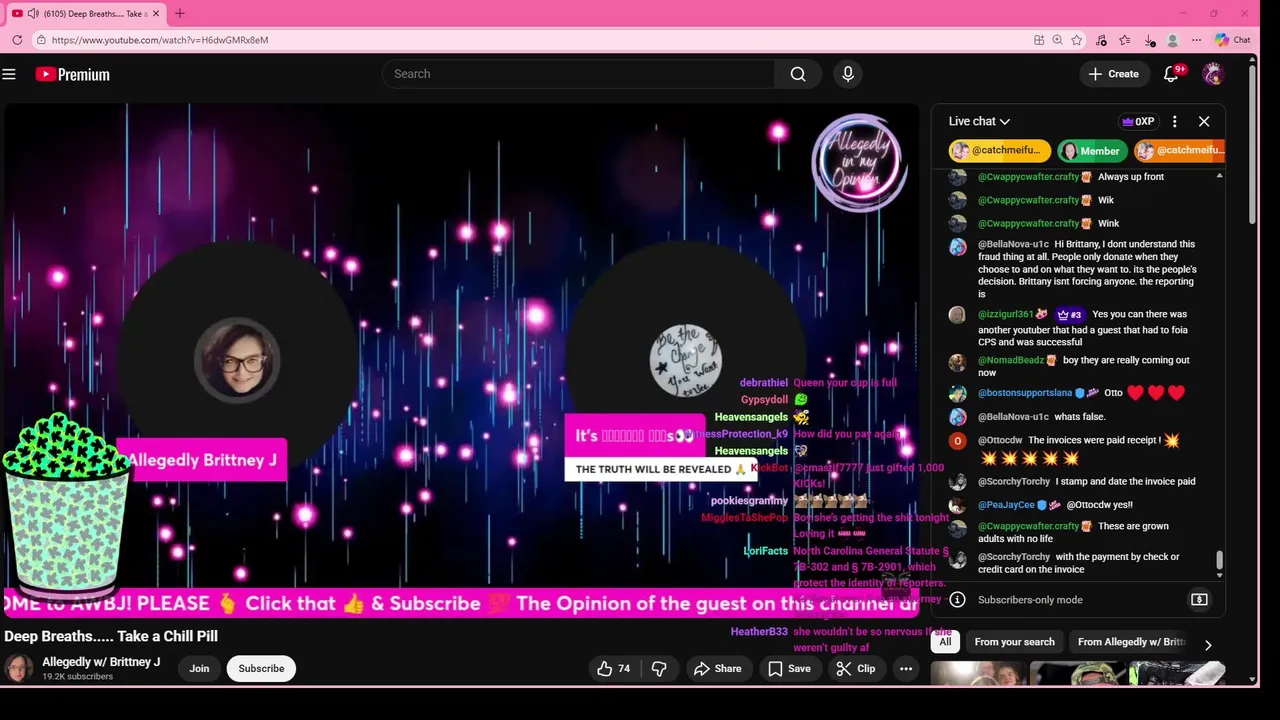Start voice search with microphone
Screen dimensions: 1280x720
[x=848, y=74]
